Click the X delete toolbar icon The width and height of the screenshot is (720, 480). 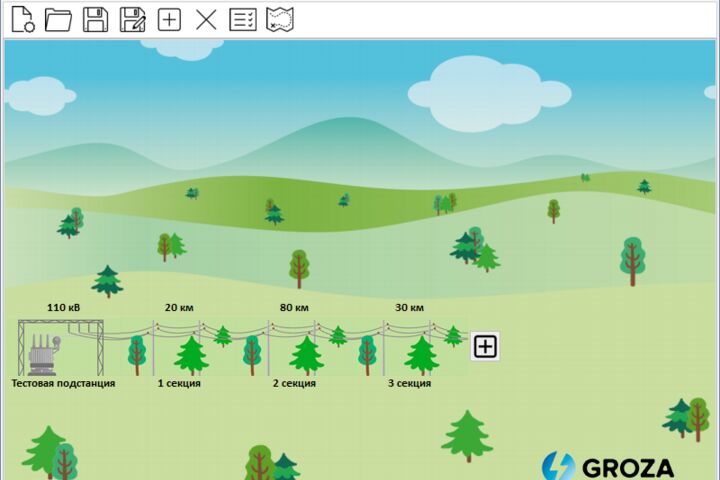[x=206, y=20]
